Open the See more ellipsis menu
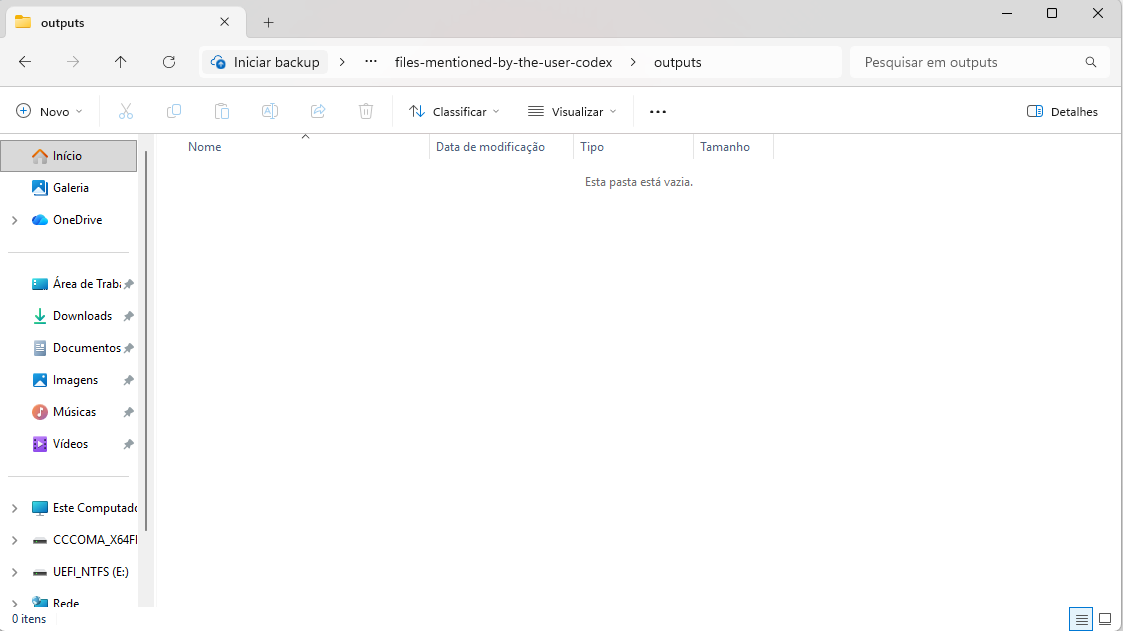The width and height of the screenshot is (1123, 631). pos(657,112)
